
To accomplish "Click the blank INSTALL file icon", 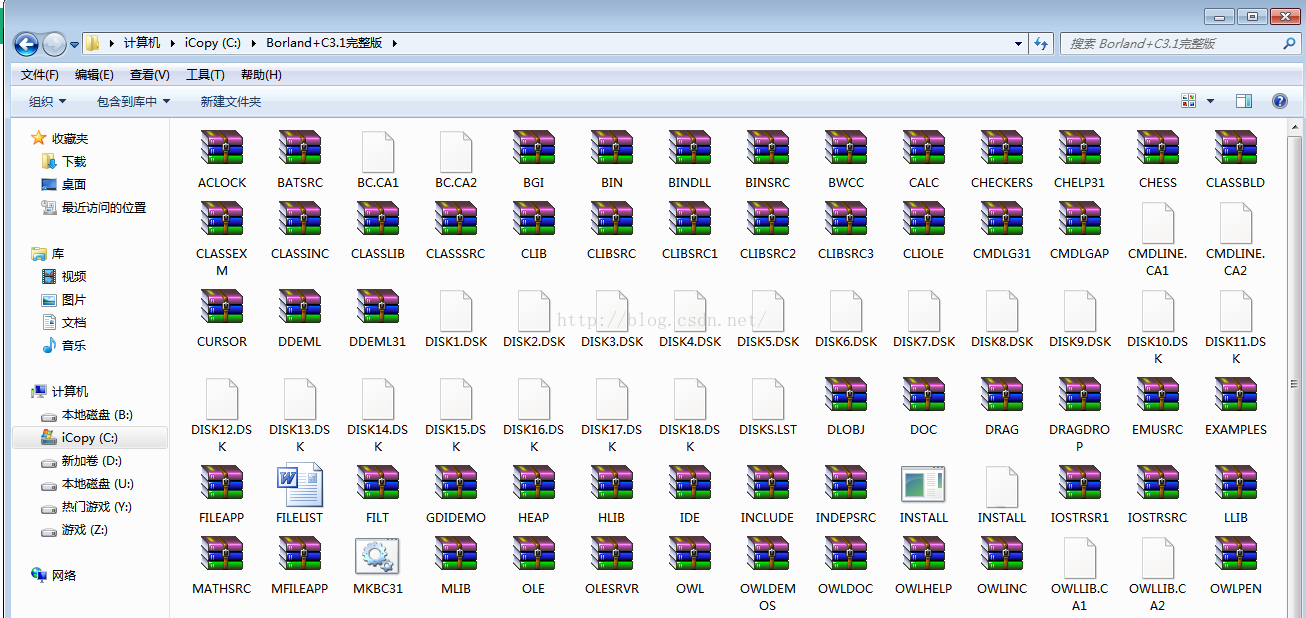I will pyautogui.click(x=1002, y=486).
